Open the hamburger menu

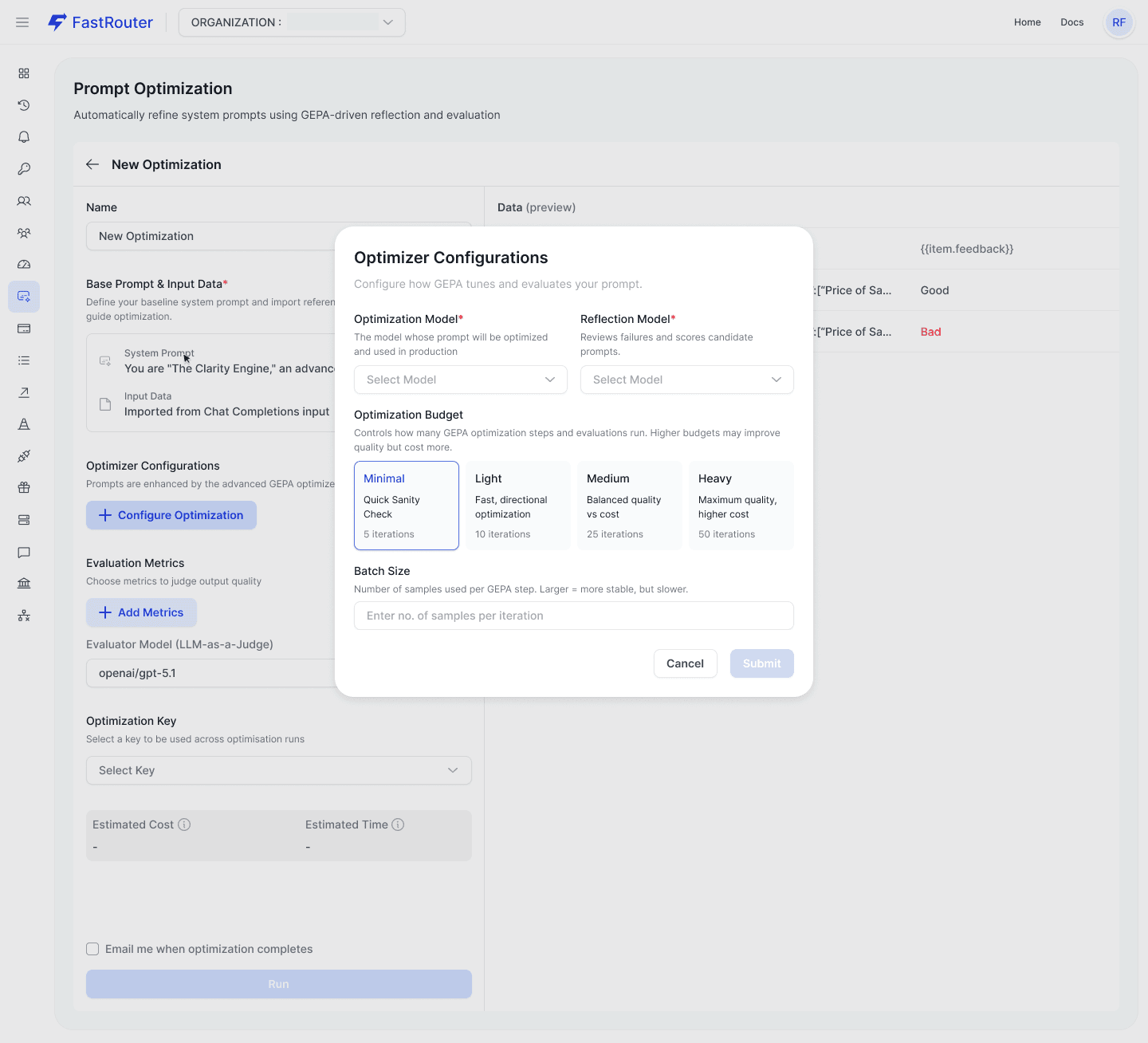22,22
